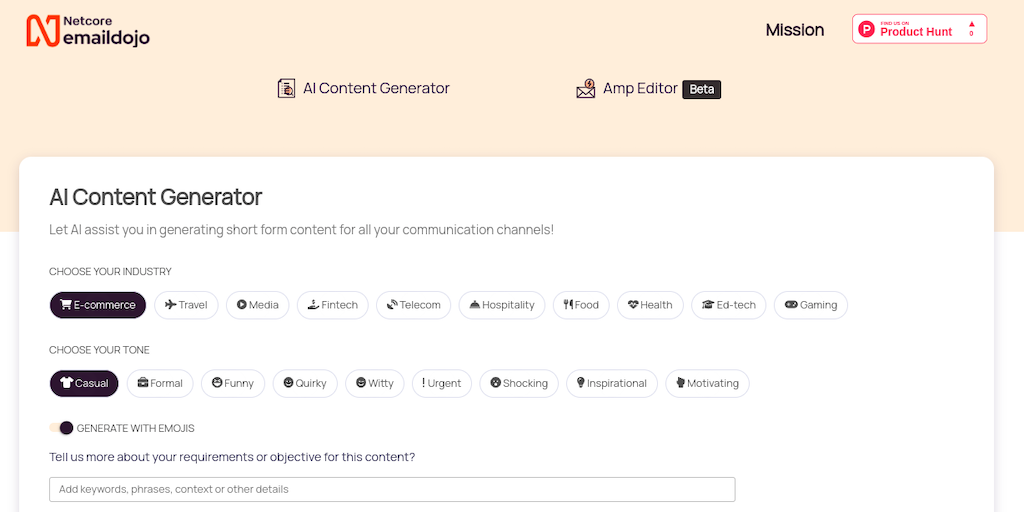This screenshot has height=512, width=1024.
Task: Select the Media play icon chip
Action: coord(242,305)
